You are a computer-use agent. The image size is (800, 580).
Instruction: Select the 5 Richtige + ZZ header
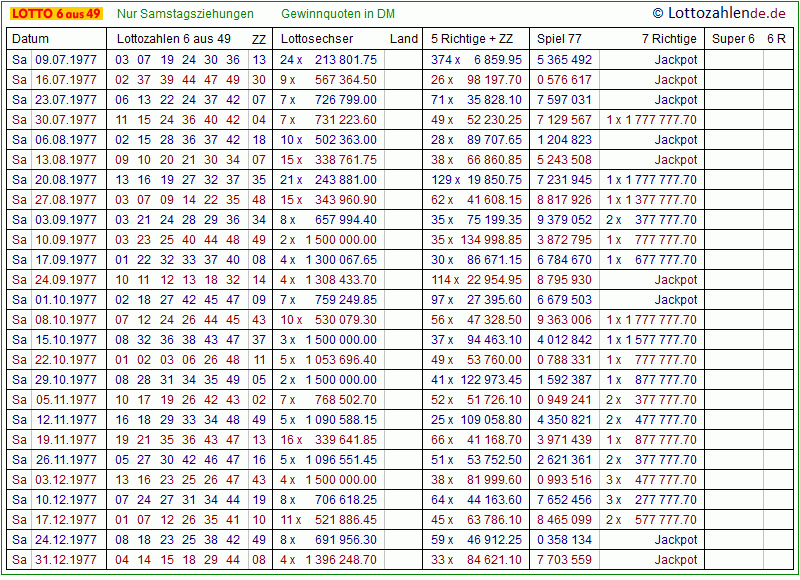472,39
